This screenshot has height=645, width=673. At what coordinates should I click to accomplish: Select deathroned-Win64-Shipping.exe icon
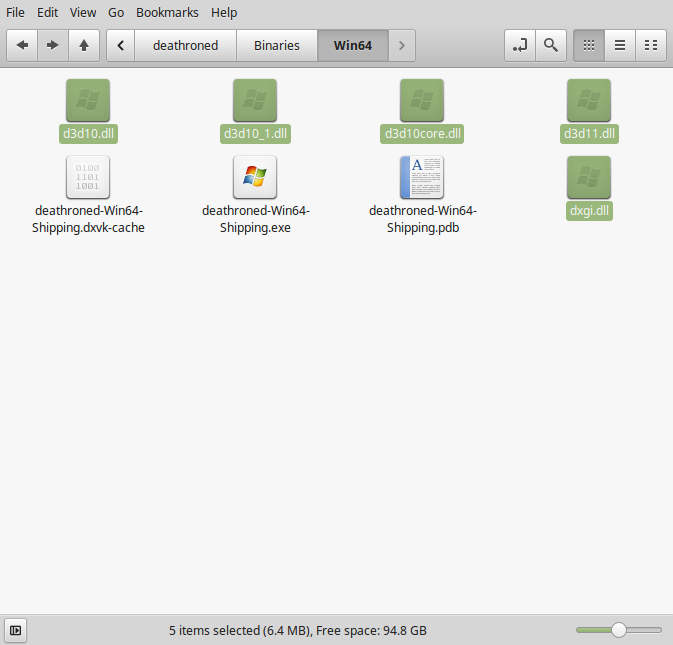255,177
